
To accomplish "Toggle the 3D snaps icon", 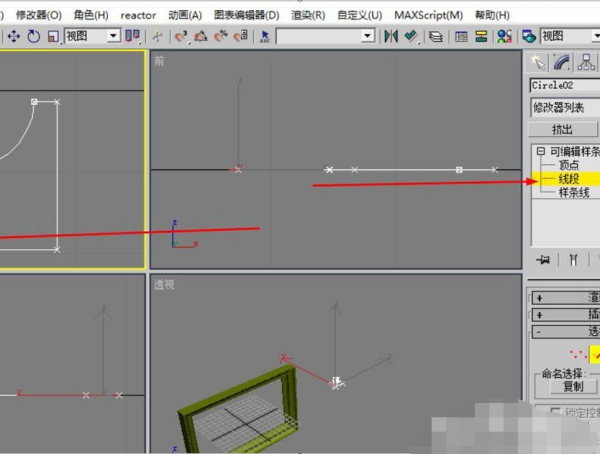I will [181, 36].
